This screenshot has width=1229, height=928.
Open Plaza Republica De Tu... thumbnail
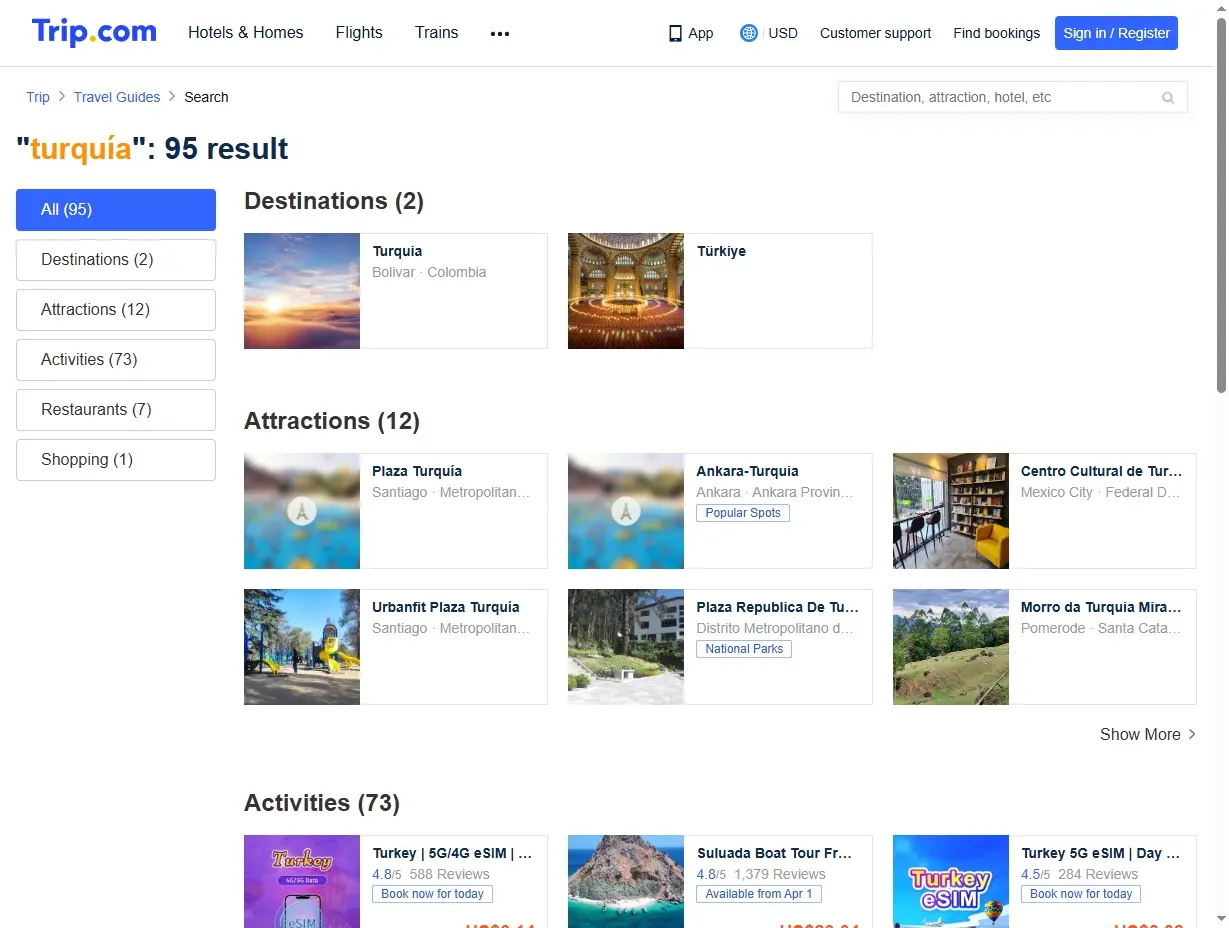[626, 647]
